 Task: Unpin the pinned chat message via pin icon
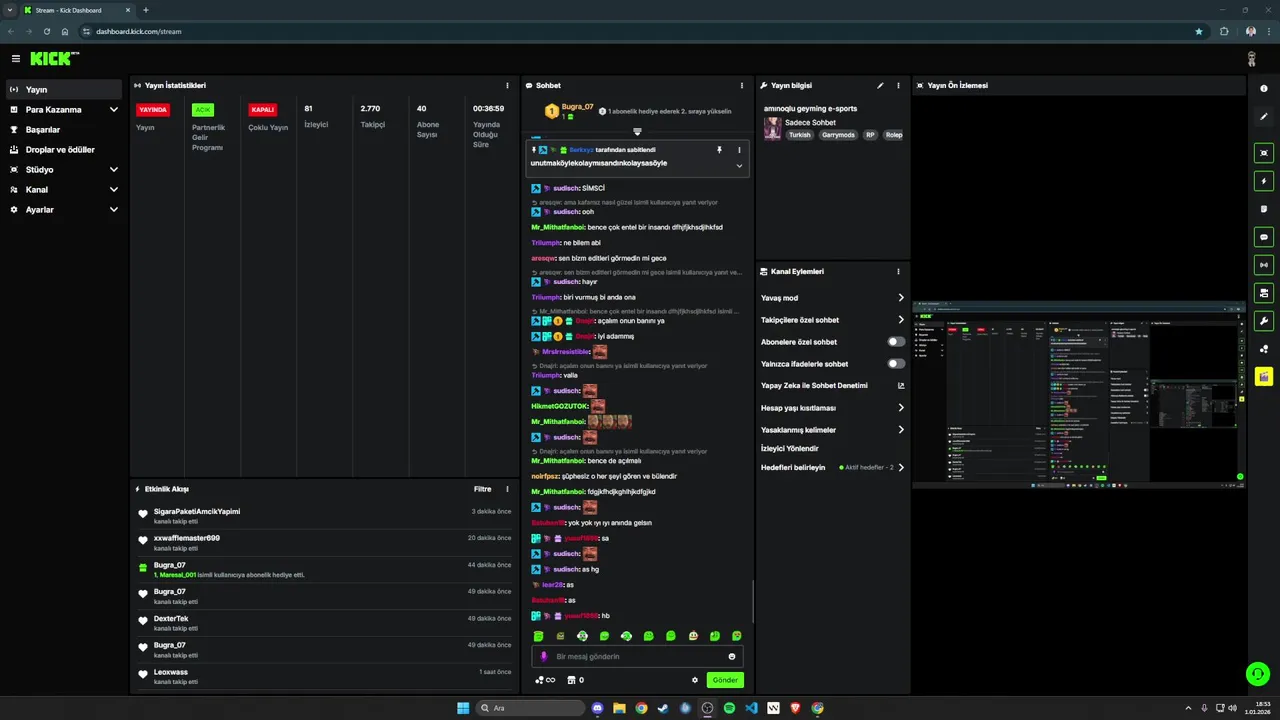(x=719, y=150)
